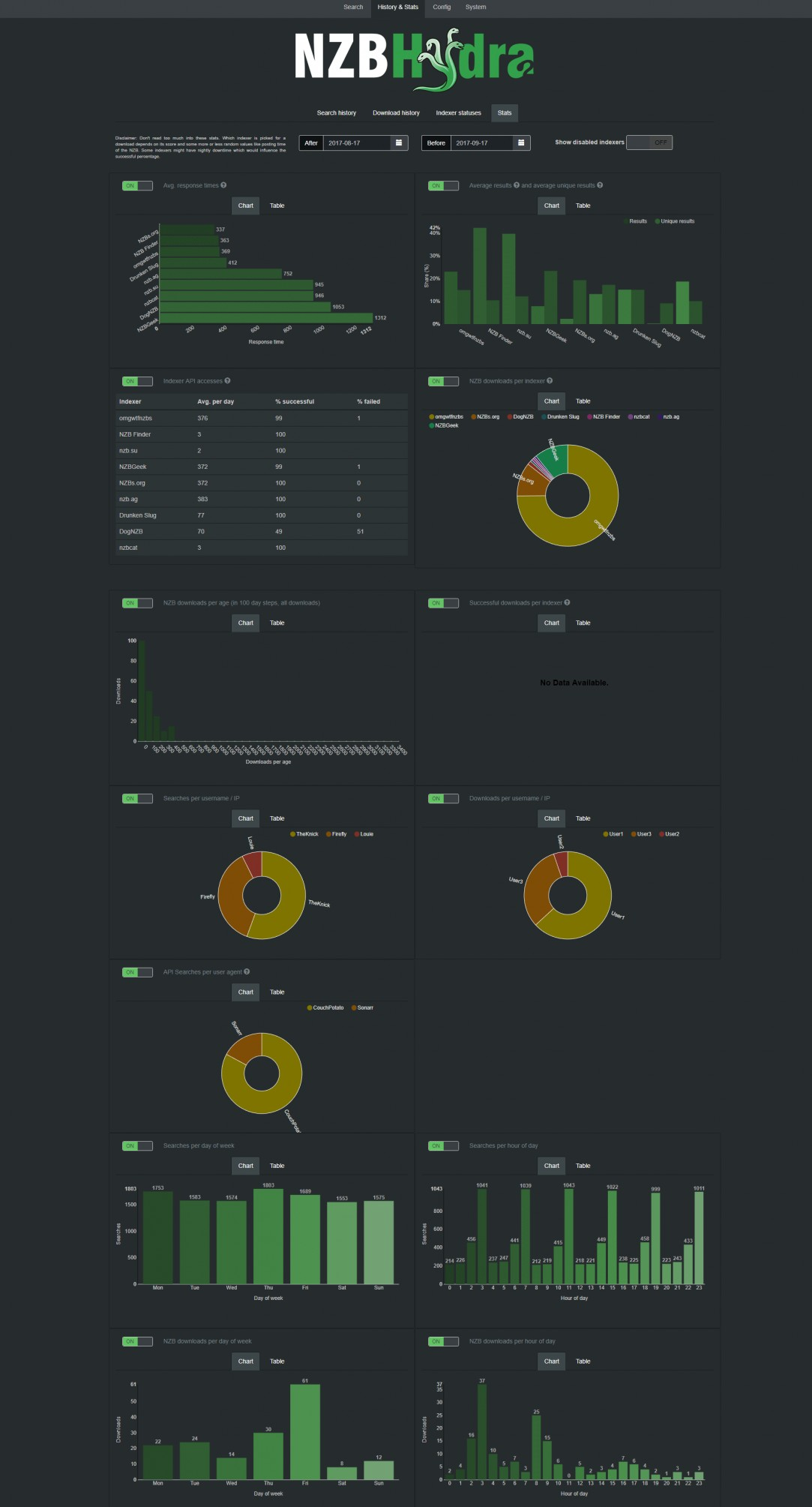The image size is (812, 1507).
Task: Select Table view for Searches per hour of day
Action: [583, 1166]
